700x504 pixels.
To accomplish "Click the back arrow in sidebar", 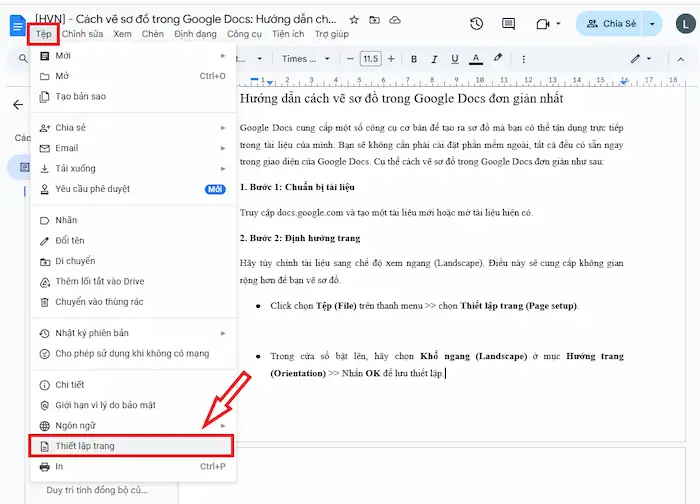I will pos(18,104).
